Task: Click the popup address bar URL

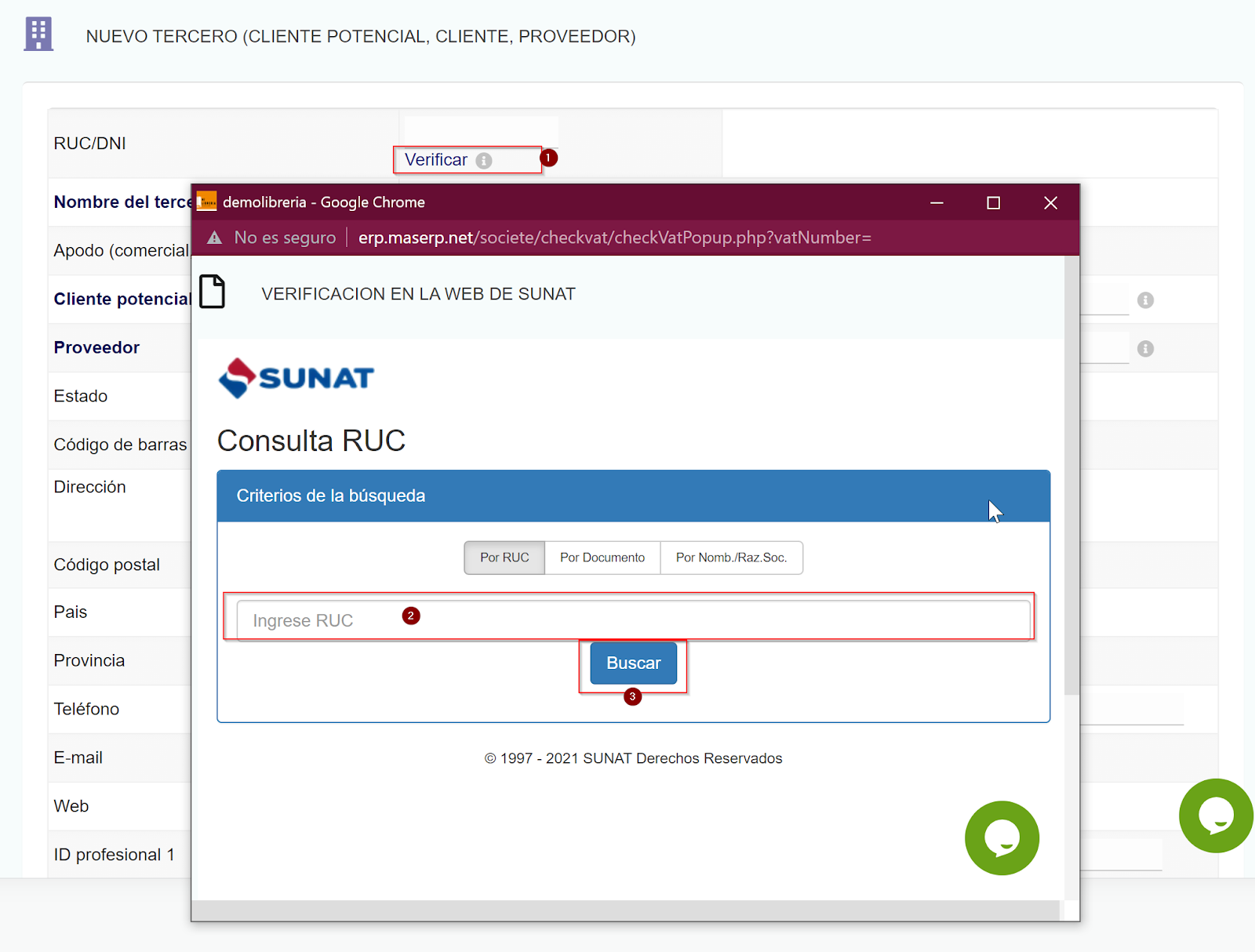Action: [615, 238]
